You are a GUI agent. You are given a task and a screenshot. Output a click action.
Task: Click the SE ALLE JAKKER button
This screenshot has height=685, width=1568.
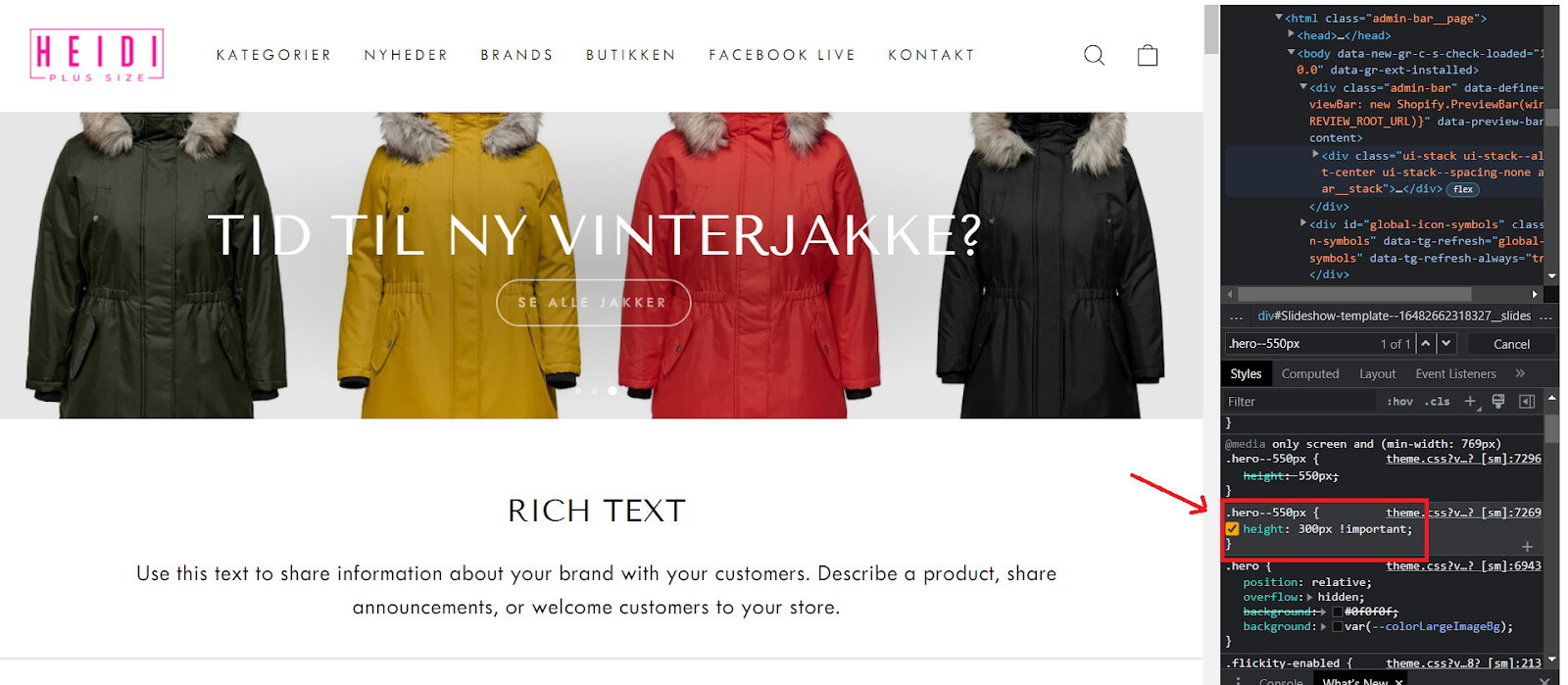coord(593,303)
